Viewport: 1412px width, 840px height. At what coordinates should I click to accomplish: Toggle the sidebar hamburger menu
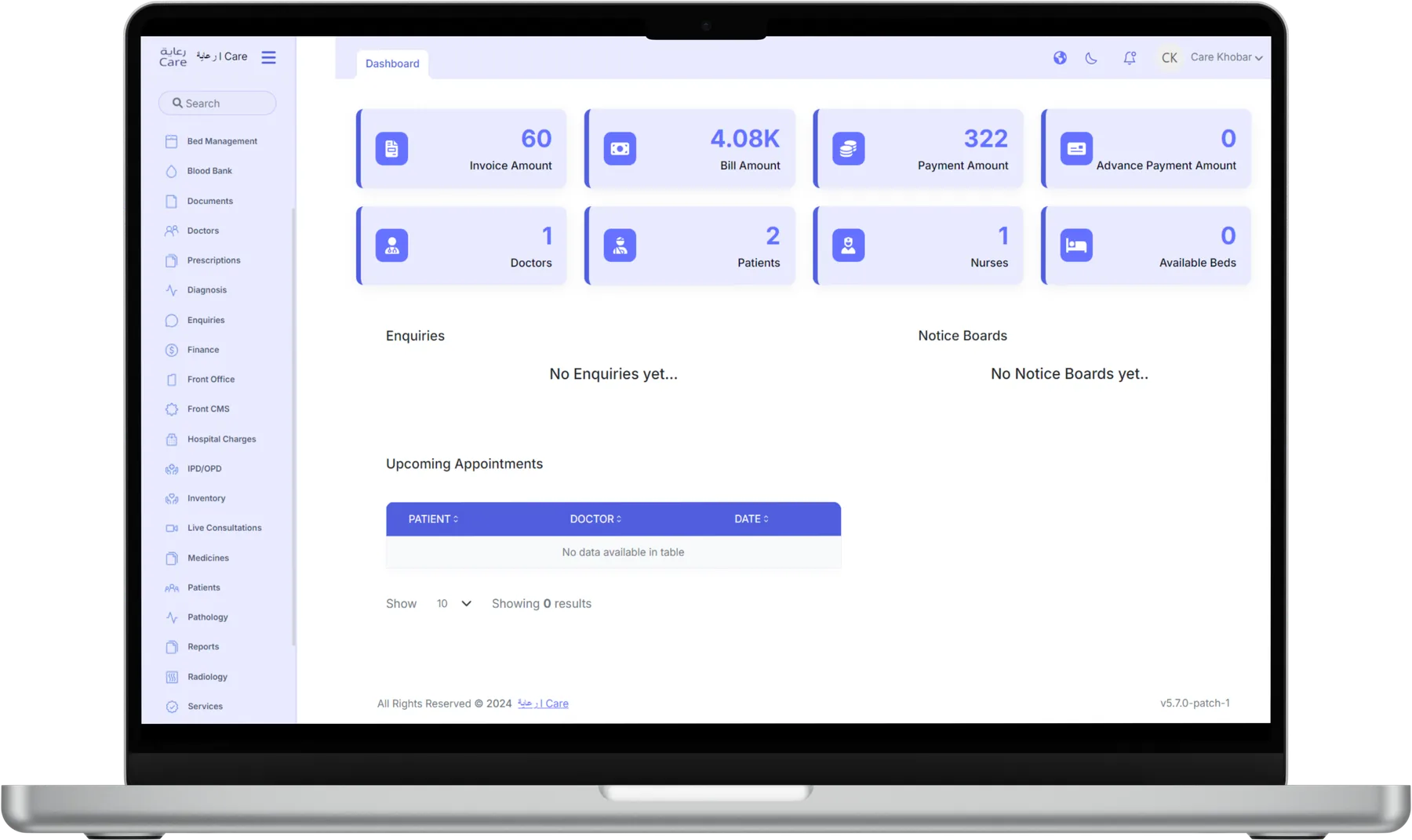tap(268, 57)
